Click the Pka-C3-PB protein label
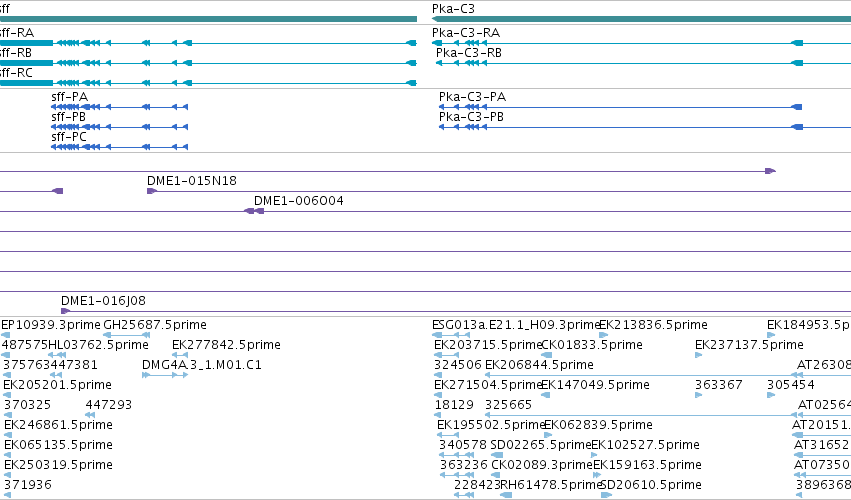The image size is (851, 500). click(471, 117)
